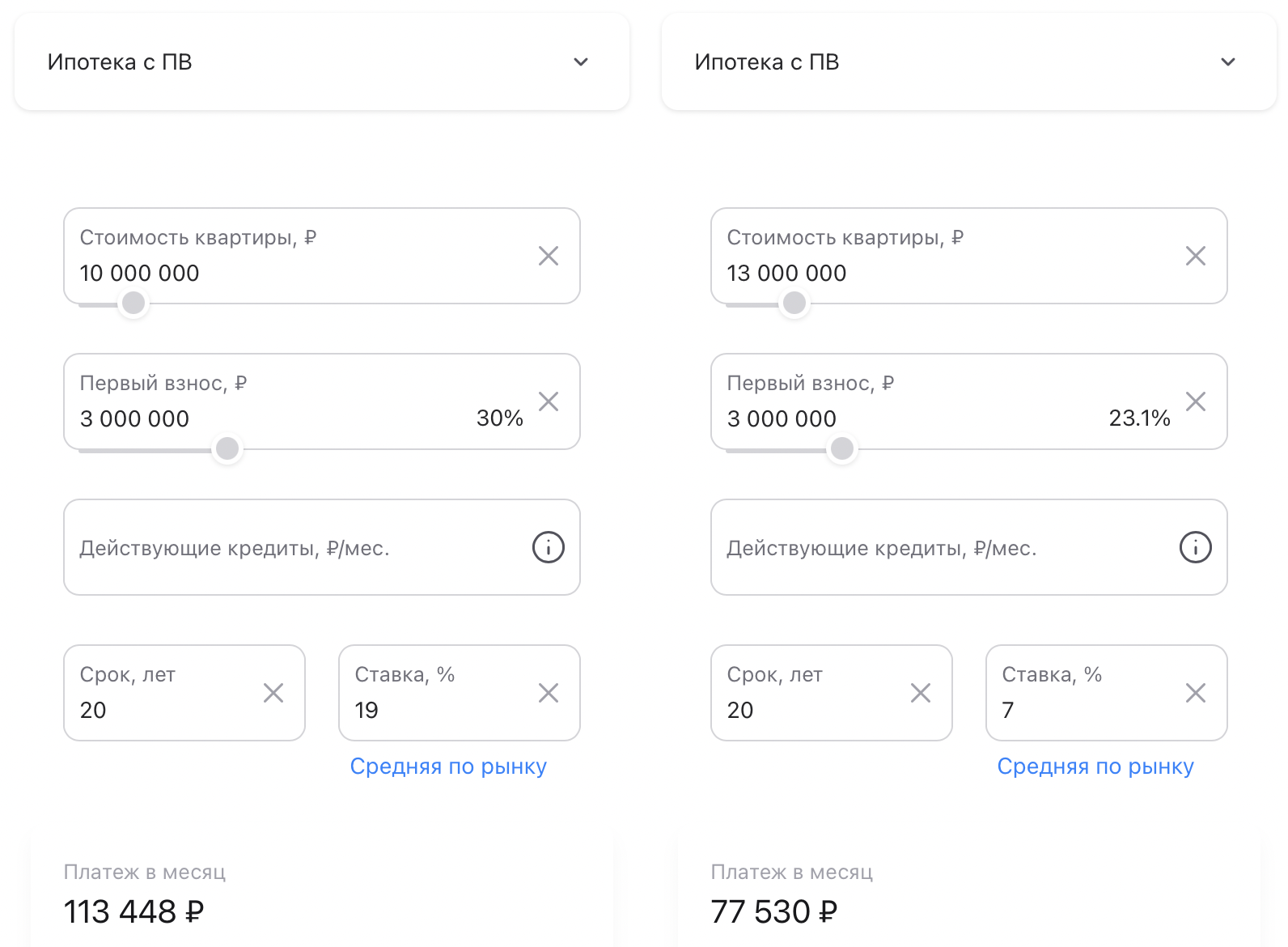Clear the left 19% rate field

549,694
